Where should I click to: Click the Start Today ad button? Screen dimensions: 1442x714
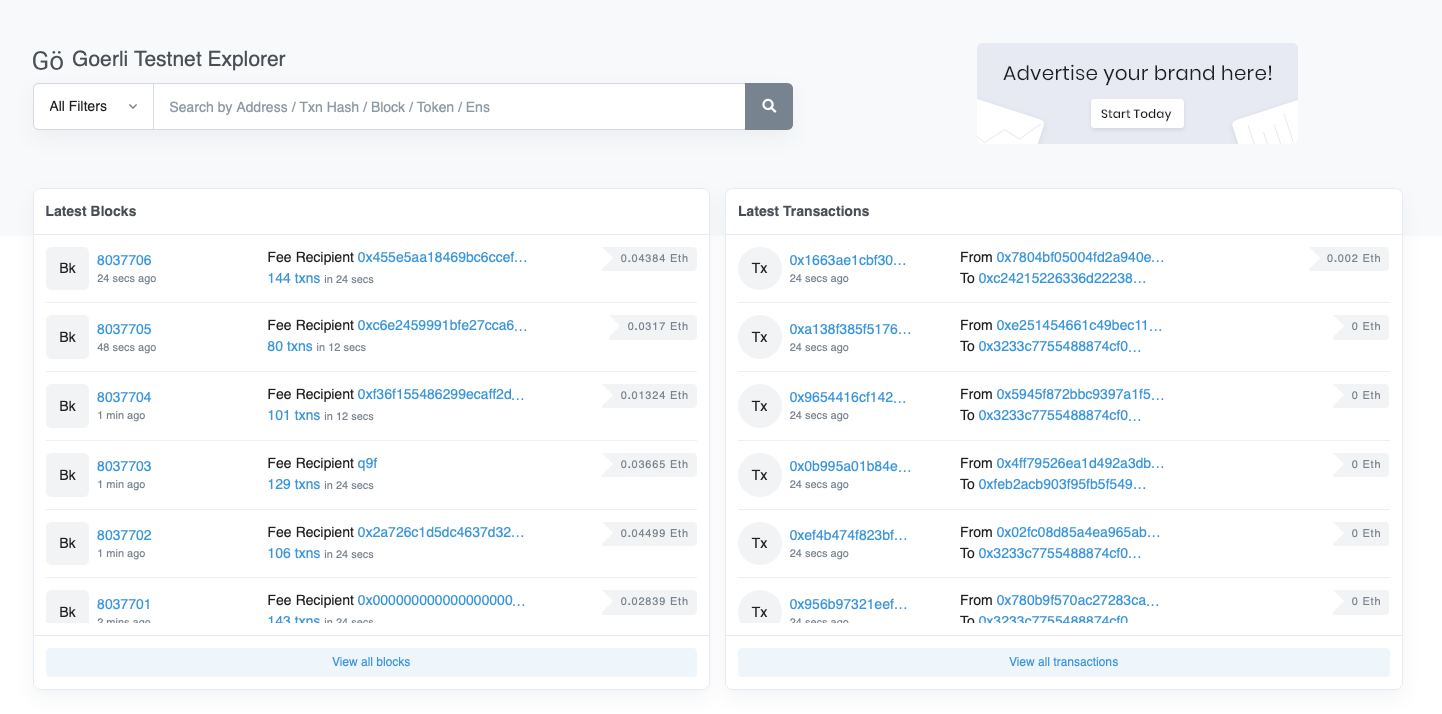[1136, 114]
